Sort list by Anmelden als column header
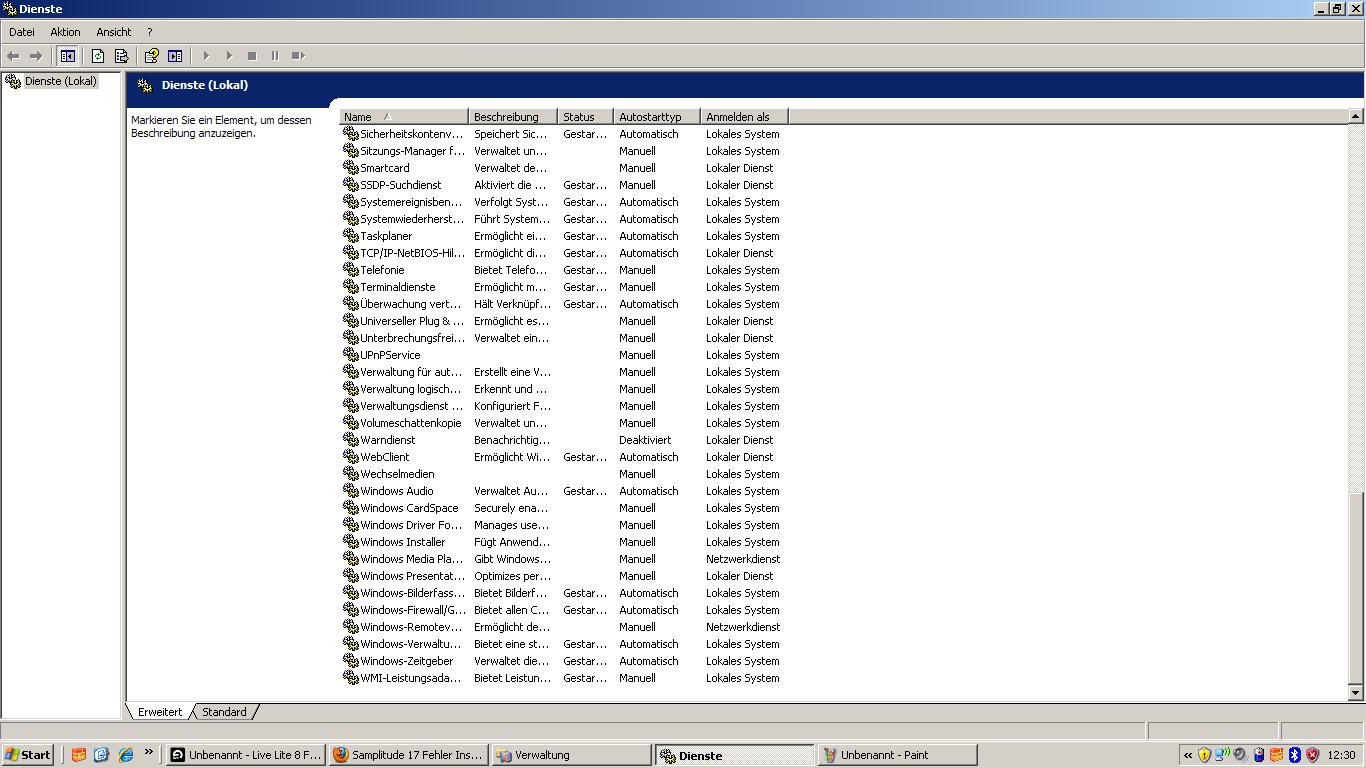1366x768 pixels. click(x=744, y=117)
